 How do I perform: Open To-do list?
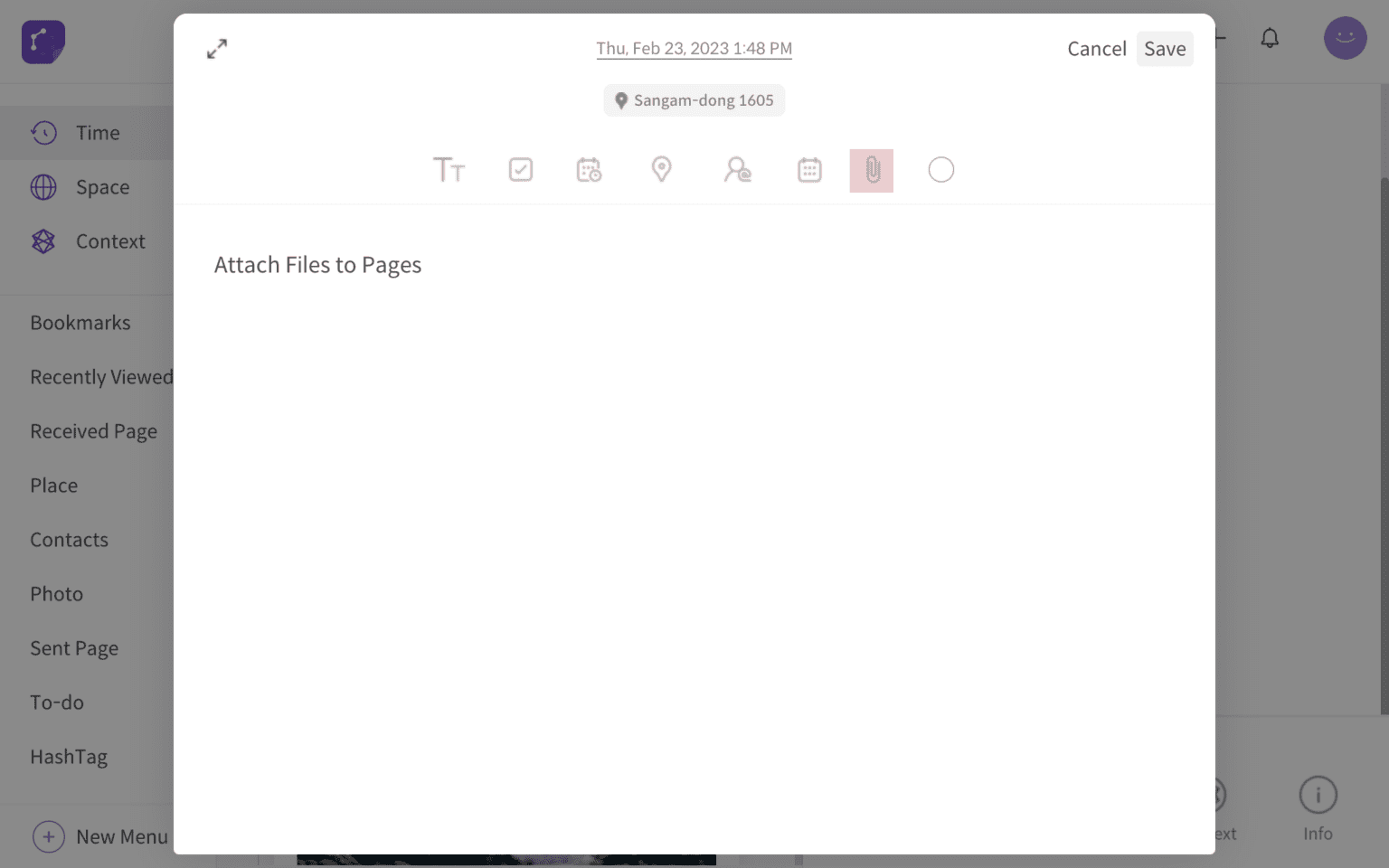tap(57, 703)
